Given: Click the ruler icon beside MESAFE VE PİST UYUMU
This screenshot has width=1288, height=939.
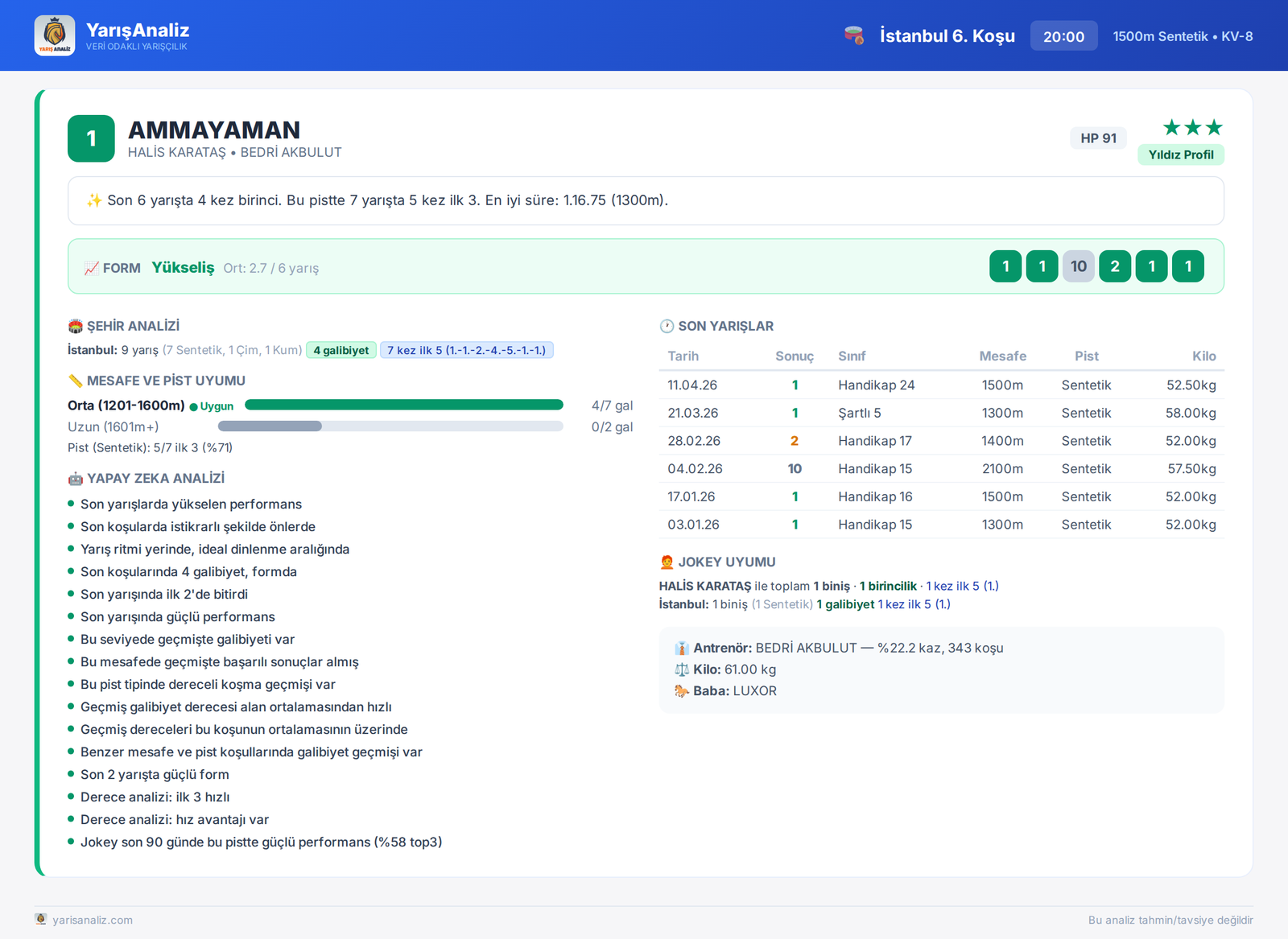Looking at the screenshot, I should [76, 381].
